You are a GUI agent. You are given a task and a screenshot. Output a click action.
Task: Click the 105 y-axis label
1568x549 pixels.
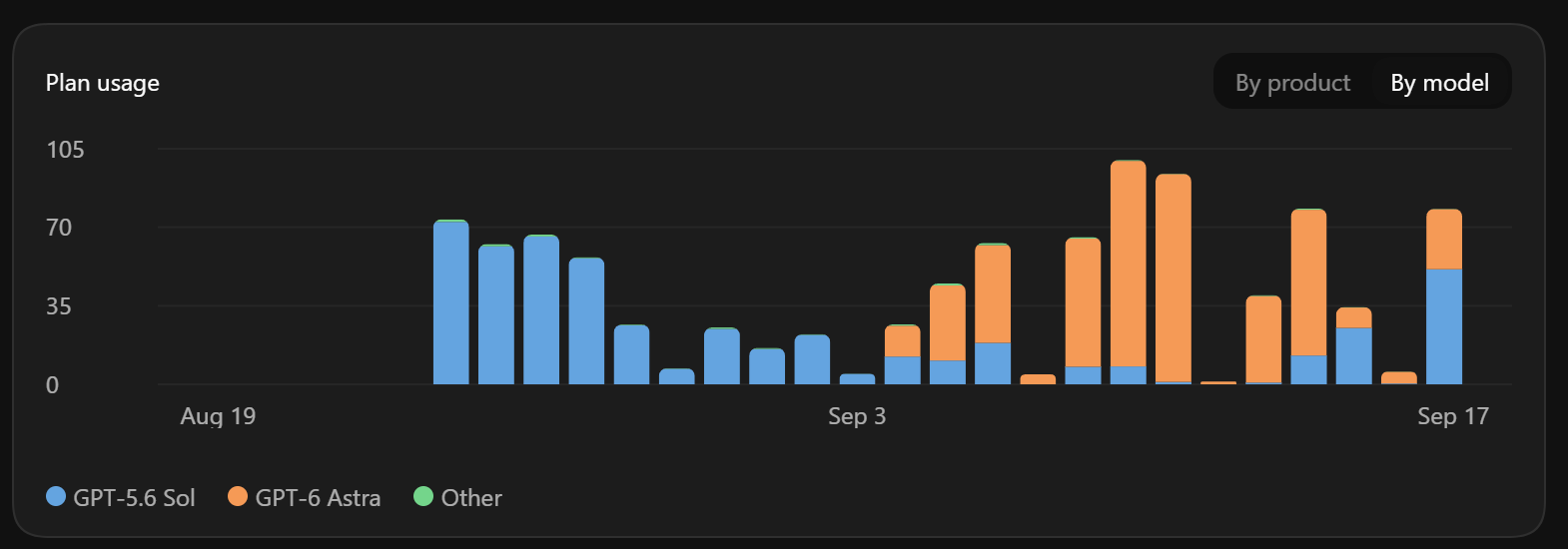click(65, 150)
